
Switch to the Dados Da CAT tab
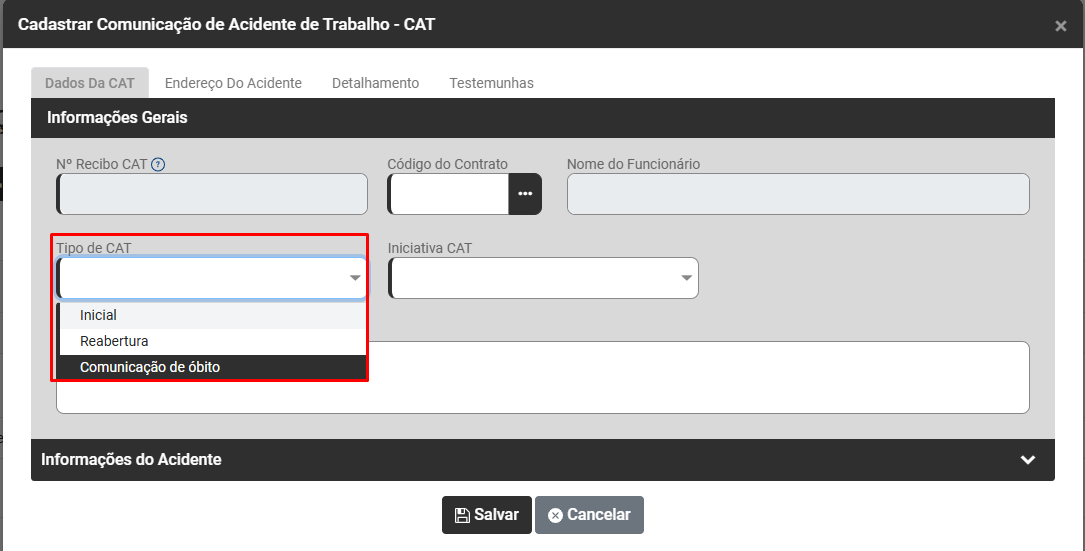pyautogui.click(x=90, y=83)
